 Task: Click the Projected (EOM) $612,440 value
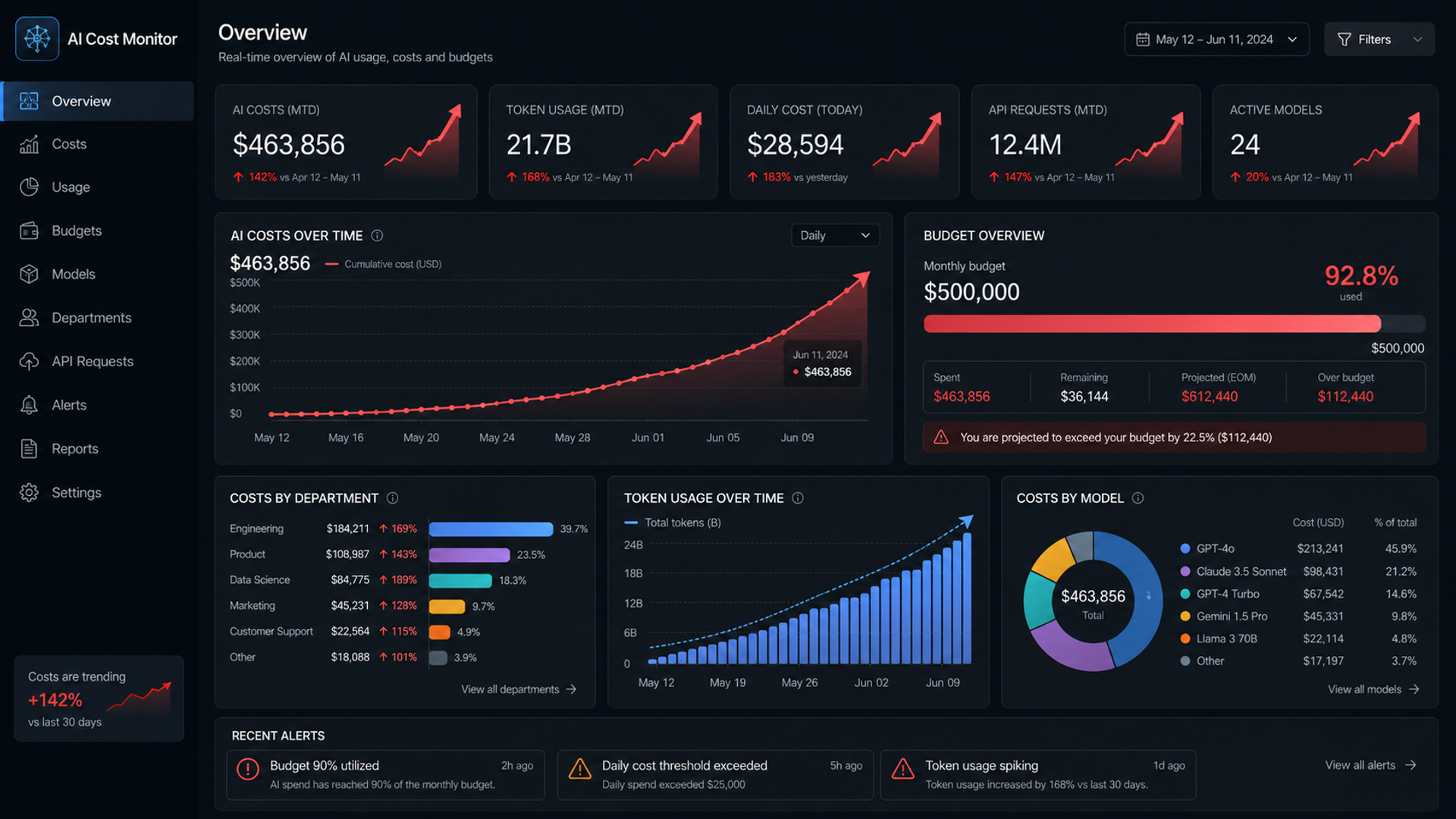tap(1209, 397)
